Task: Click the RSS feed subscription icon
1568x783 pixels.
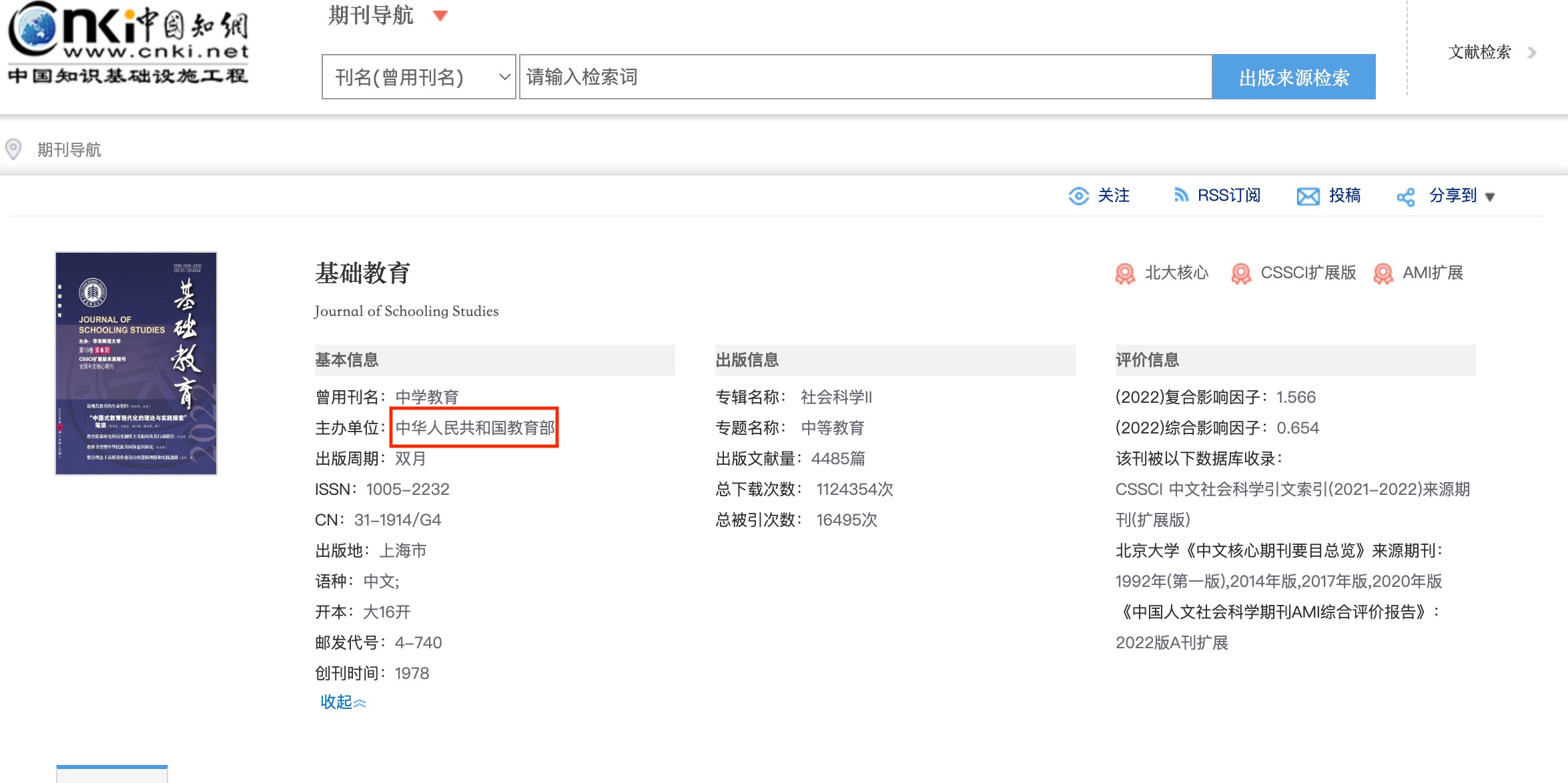Action: pyautogui.click(x=1181, y=195)
